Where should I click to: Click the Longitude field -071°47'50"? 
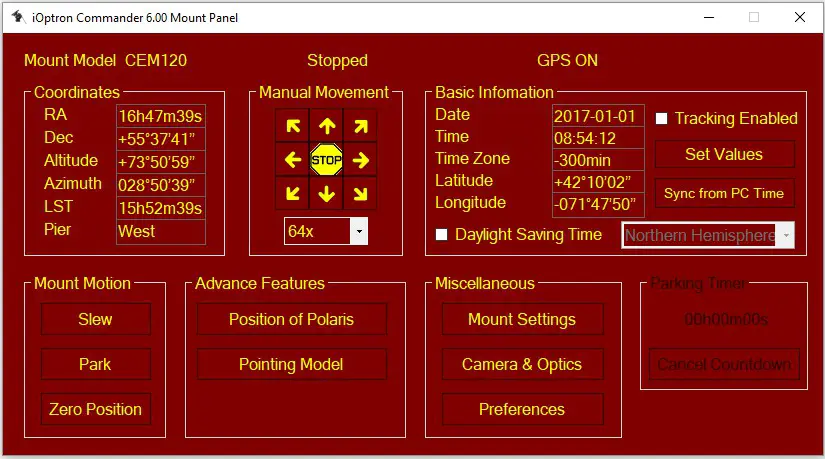tap(598, 204)
